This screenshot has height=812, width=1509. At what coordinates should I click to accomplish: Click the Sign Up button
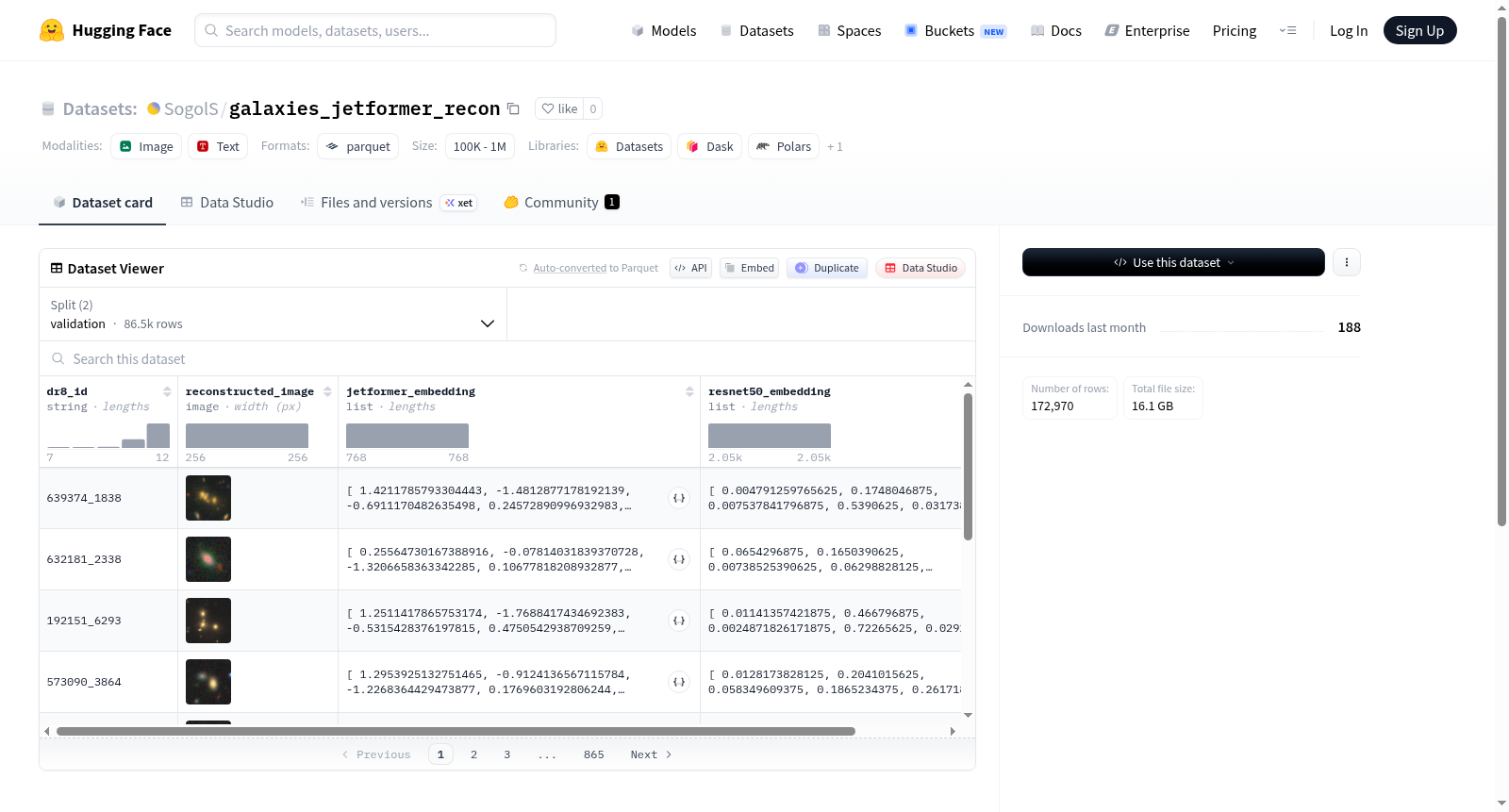(x=1419, y=30)
